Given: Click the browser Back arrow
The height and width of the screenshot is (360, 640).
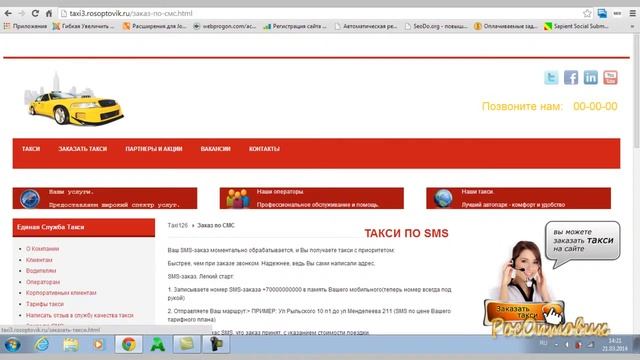Looking at the screenshot, I should pos(8,13).
